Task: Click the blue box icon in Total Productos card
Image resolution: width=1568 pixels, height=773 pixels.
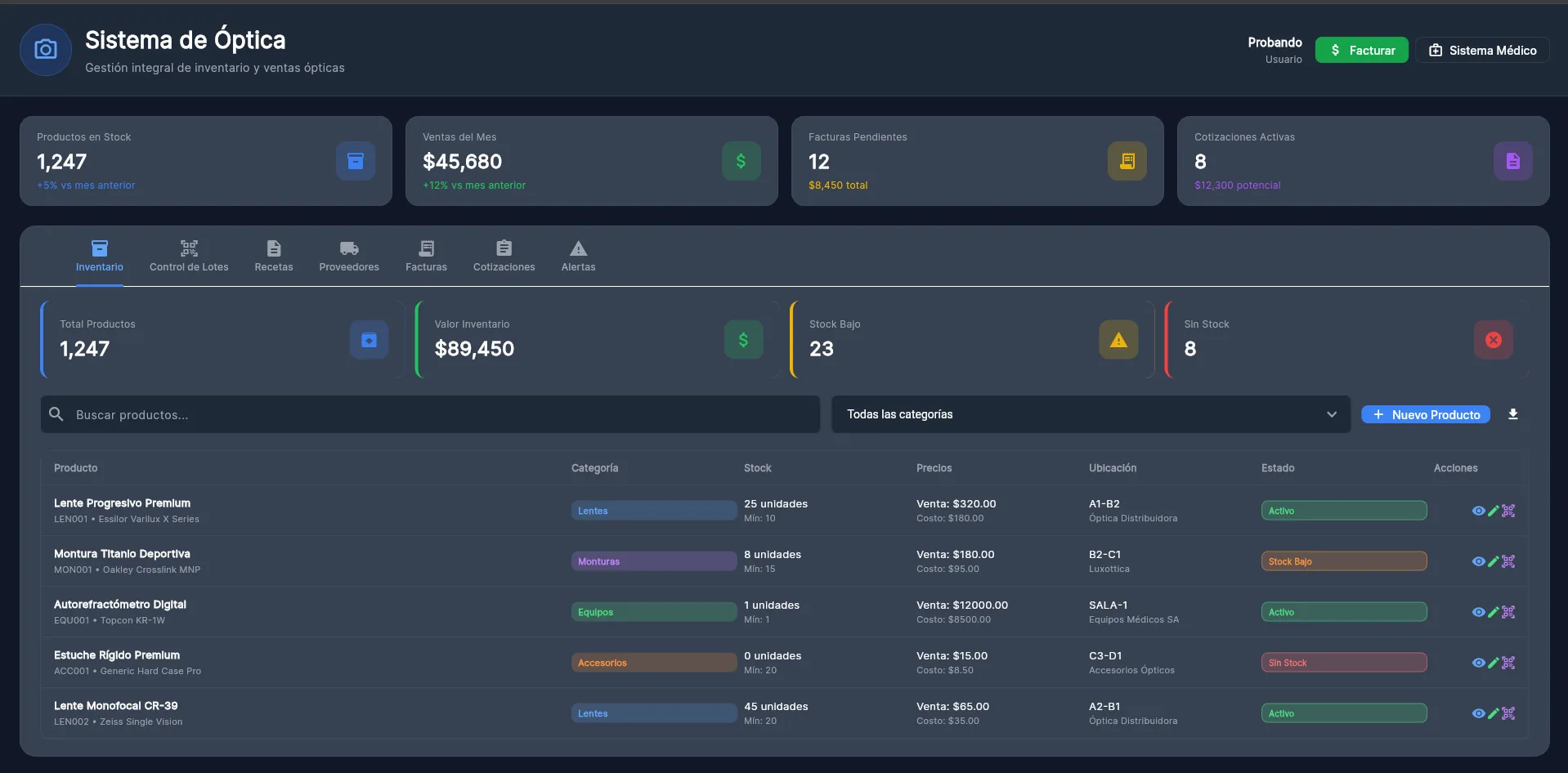Action: click(x=370, y=340)
